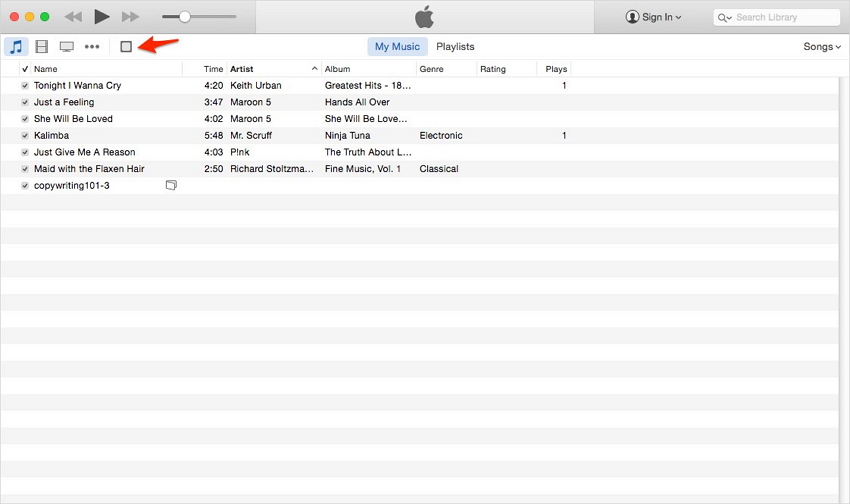
Task: Switch to the TV Shows library icon
Action: pyautogui.click(x=66, y=47)
